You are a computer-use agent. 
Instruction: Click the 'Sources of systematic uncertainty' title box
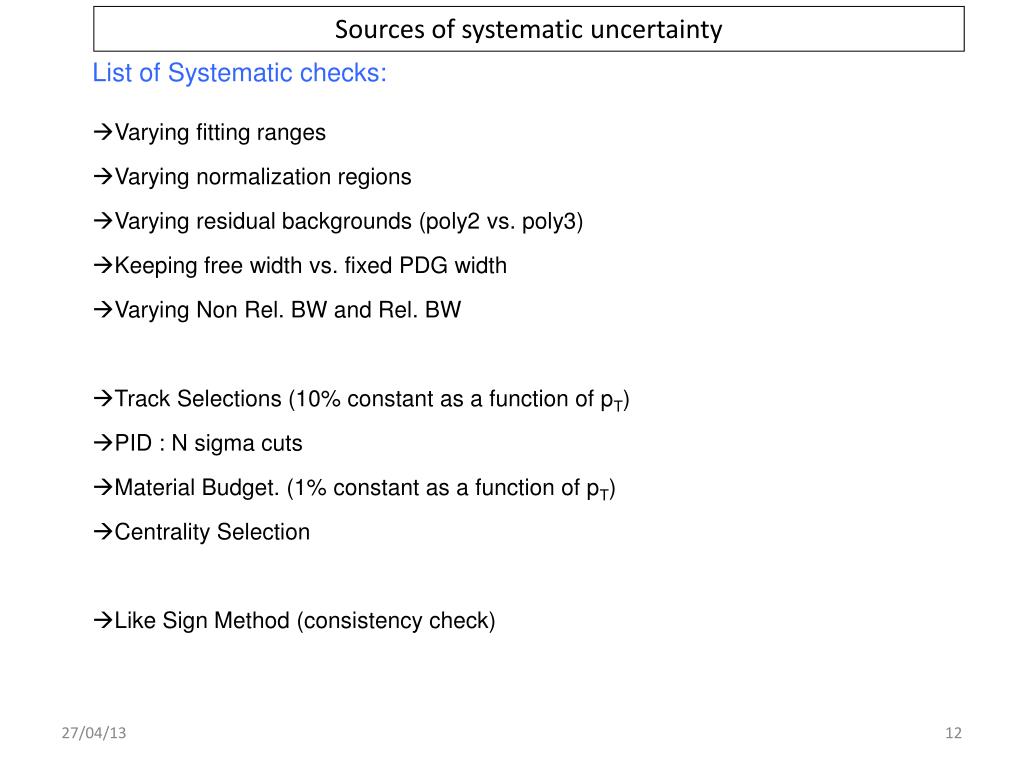[528, 29]
